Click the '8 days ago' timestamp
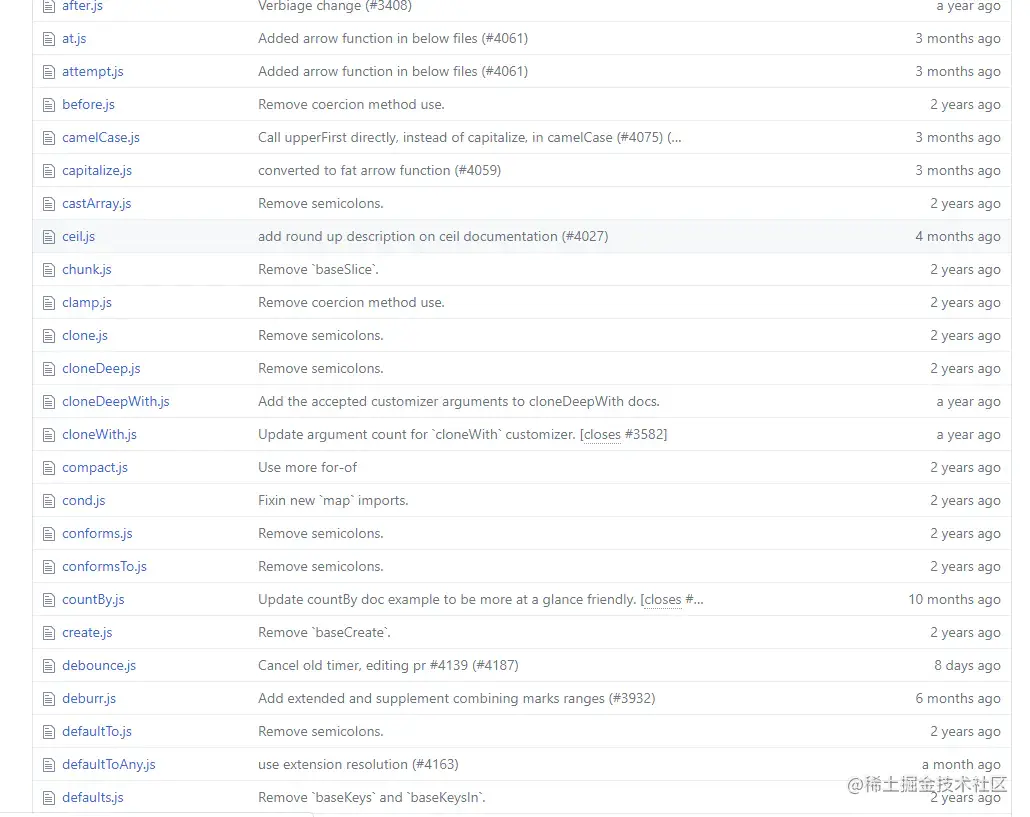This screenshot has width=1030, height=817. point(967,666)
